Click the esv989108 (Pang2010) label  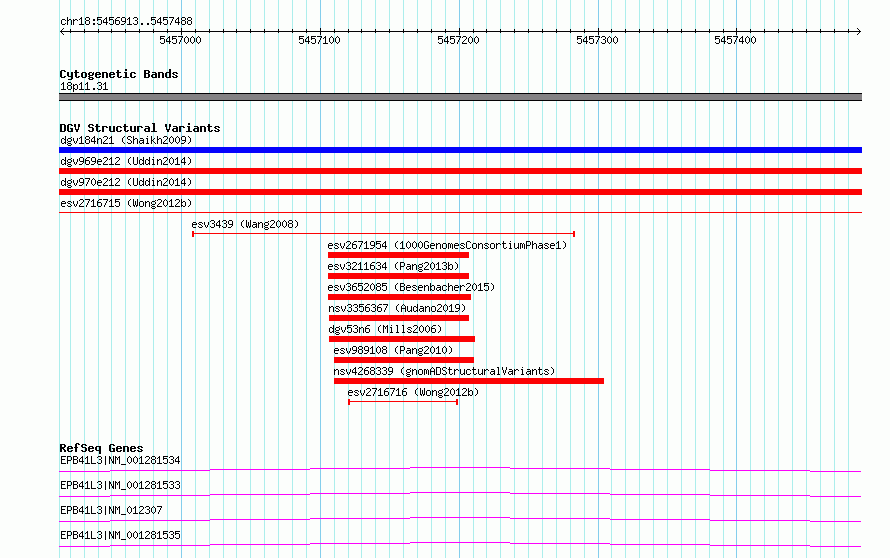[393, 350]
